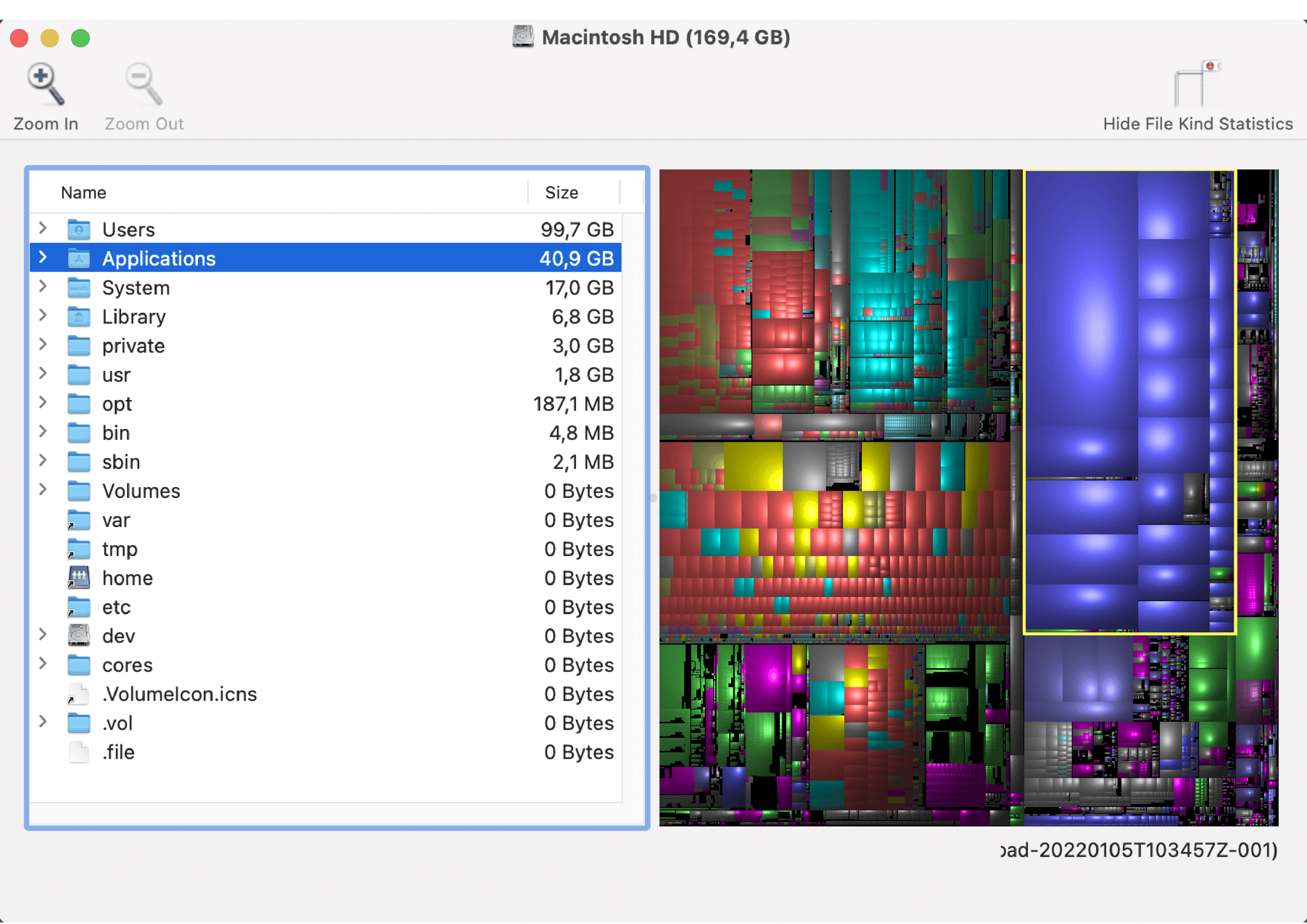The width and height of the screenshot is (1307, 924).
Task: Click the home network folder icon
Action: point(79,578)
